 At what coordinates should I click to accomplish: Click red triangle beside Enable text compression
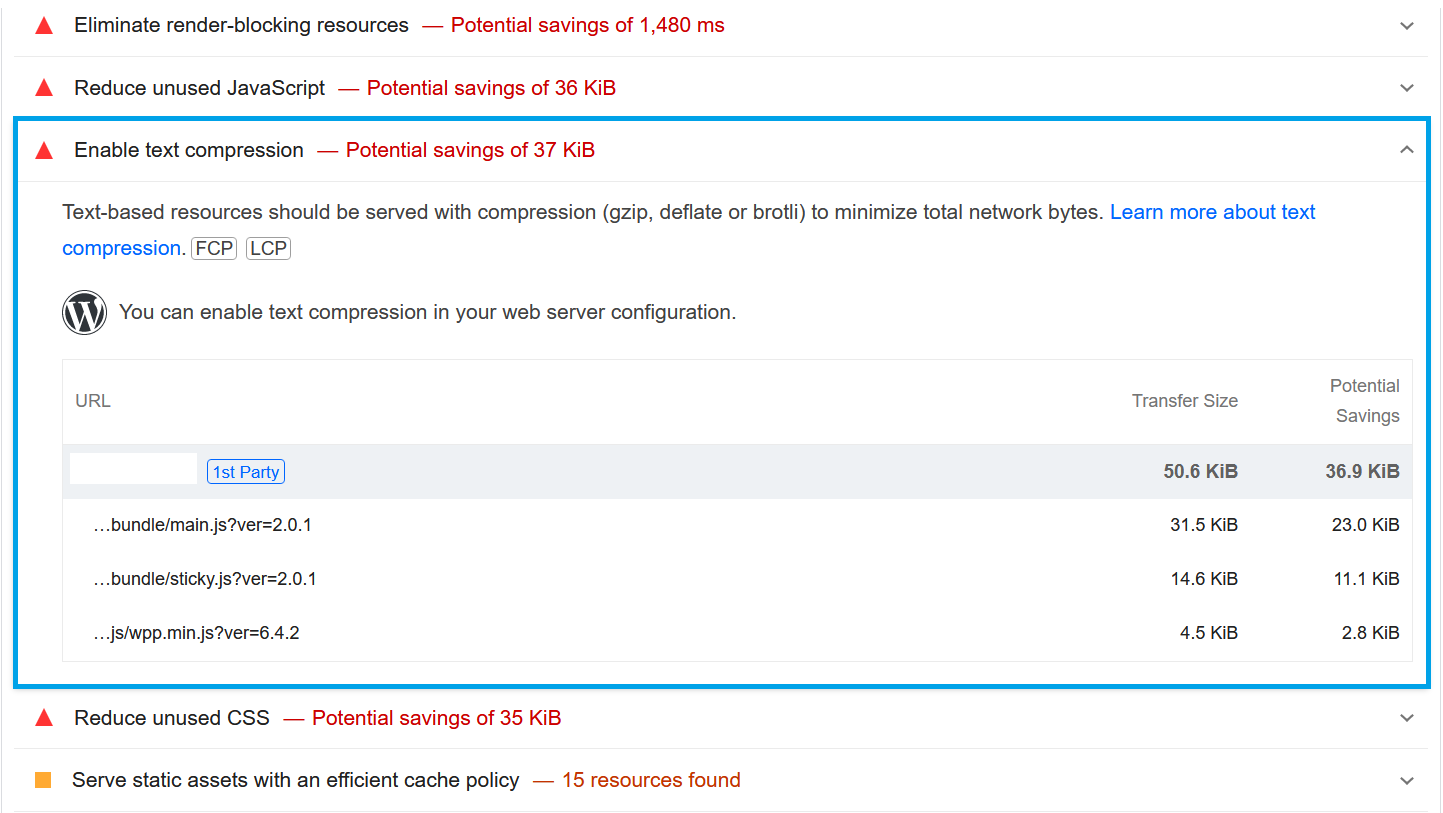pyautogui.click(x=44, y=151)
